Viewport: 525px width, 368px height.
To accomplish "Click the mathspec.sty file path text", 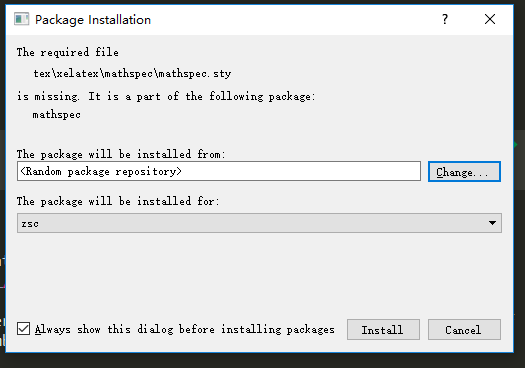I will coord(132,73).
